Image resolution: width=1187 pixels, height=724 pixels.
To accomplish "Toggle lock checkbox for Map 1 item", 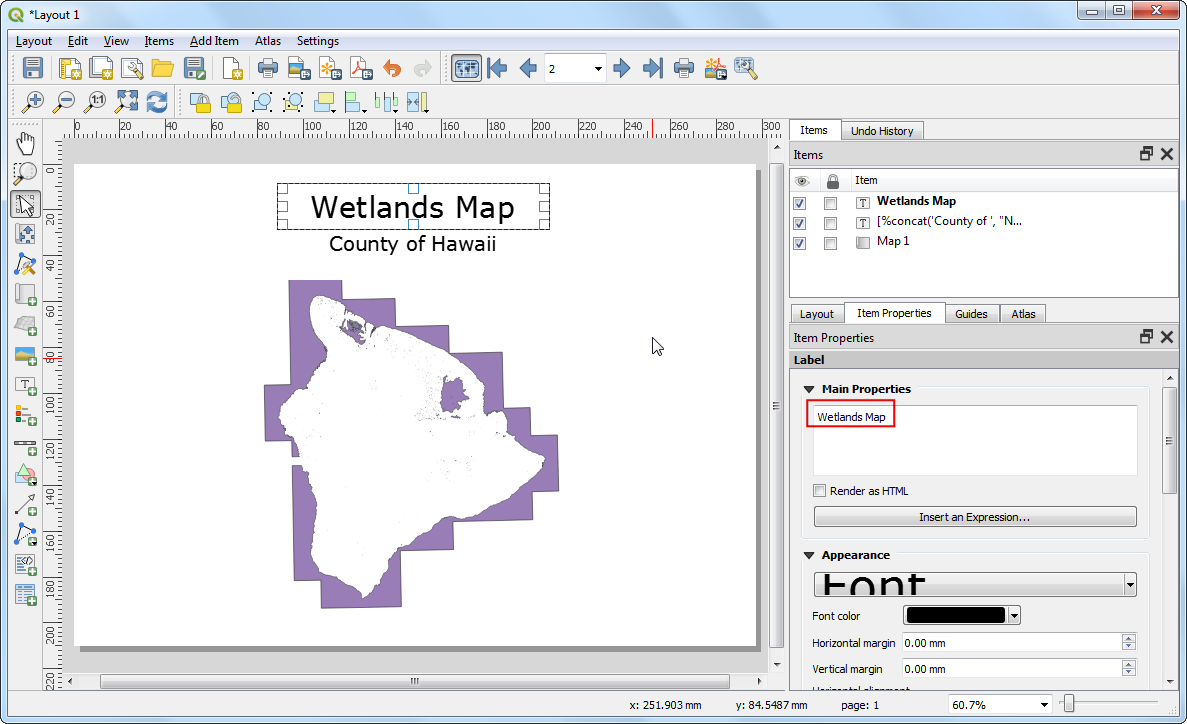I will click(x=830, y=243).
